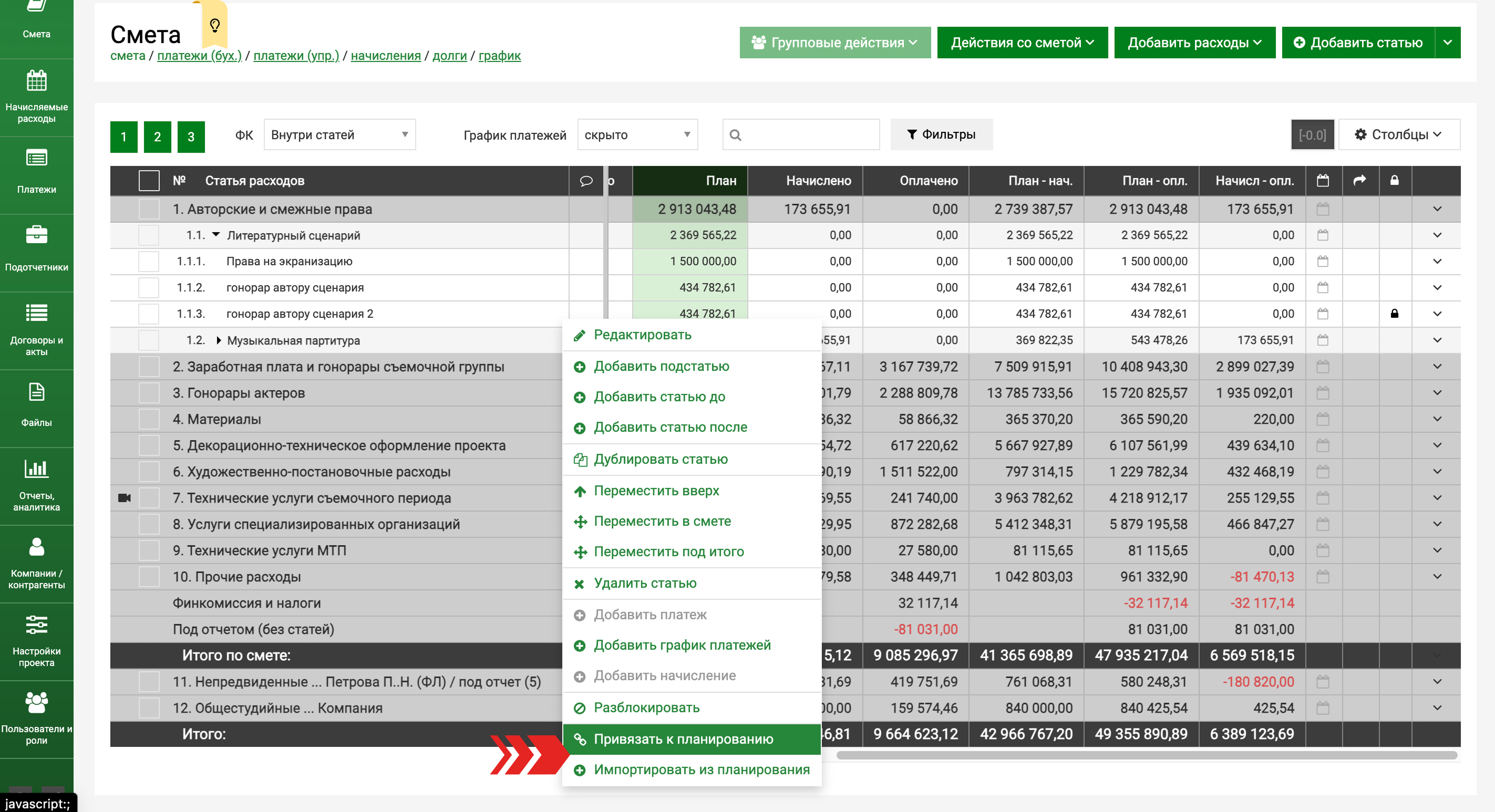Viewport: 1495px width, 812px height.
Task: Open row menu chevron for Материалы
Action: pyautogui.click(x=1437, y=419)
